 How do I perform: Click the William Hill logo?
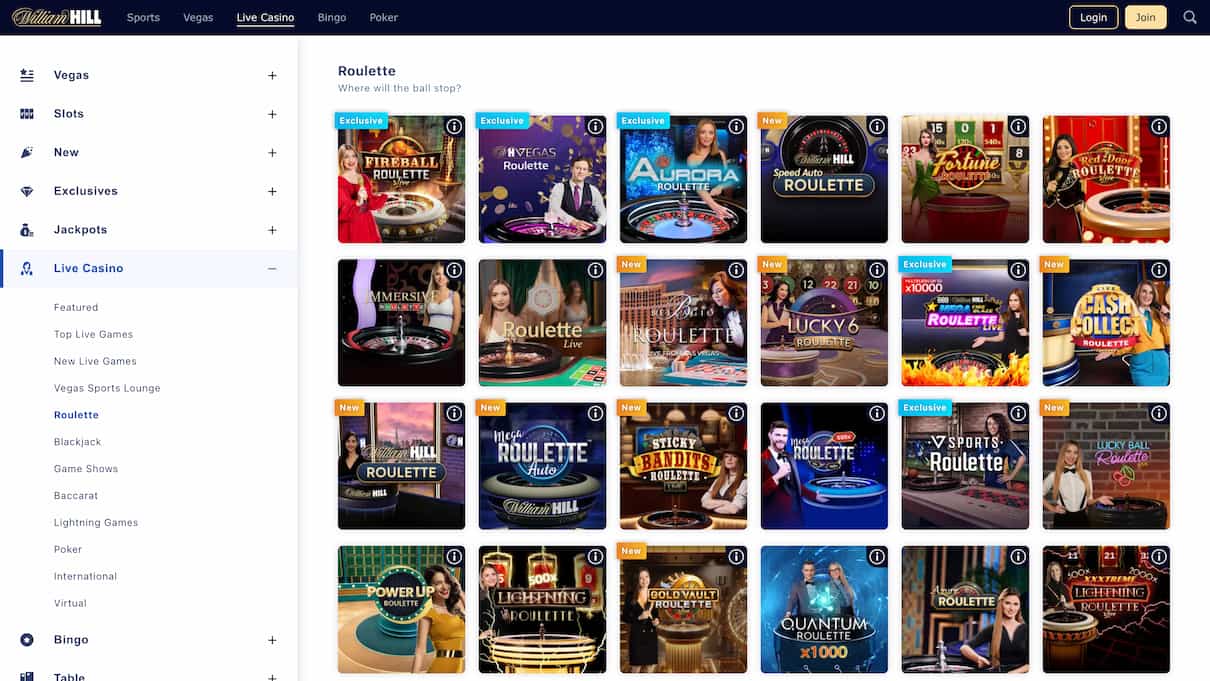pos(57,17)
